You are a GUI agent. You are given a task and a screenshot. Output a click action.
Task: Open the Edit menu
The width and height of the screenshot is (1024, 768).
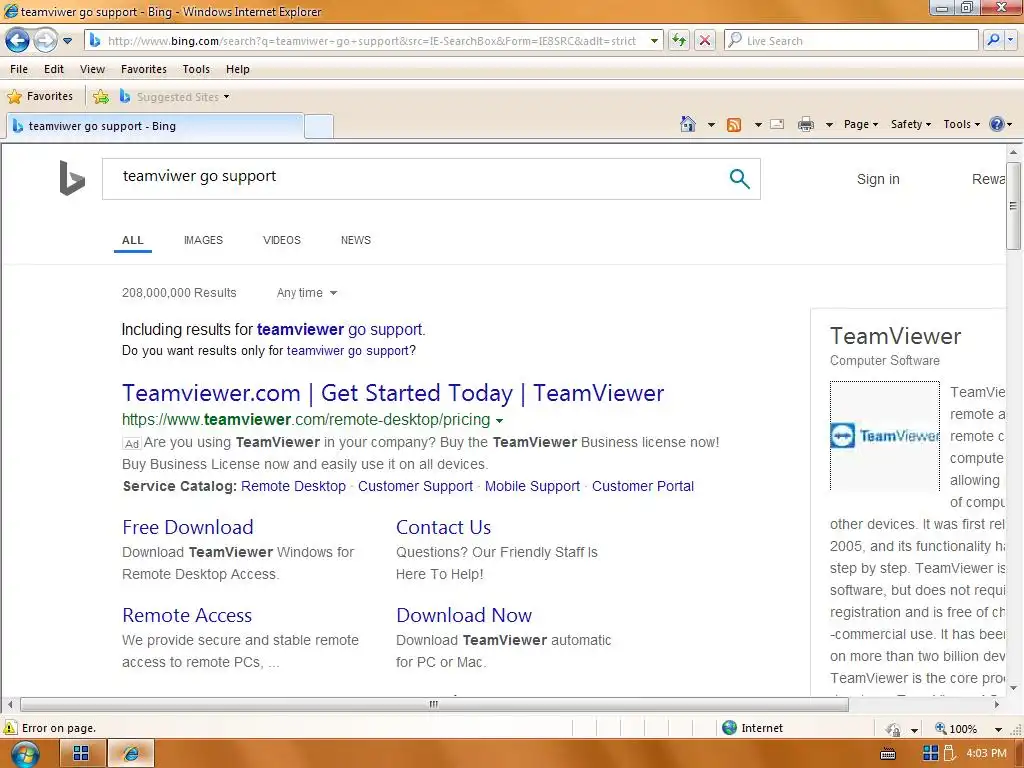click(x=54, y=69)
